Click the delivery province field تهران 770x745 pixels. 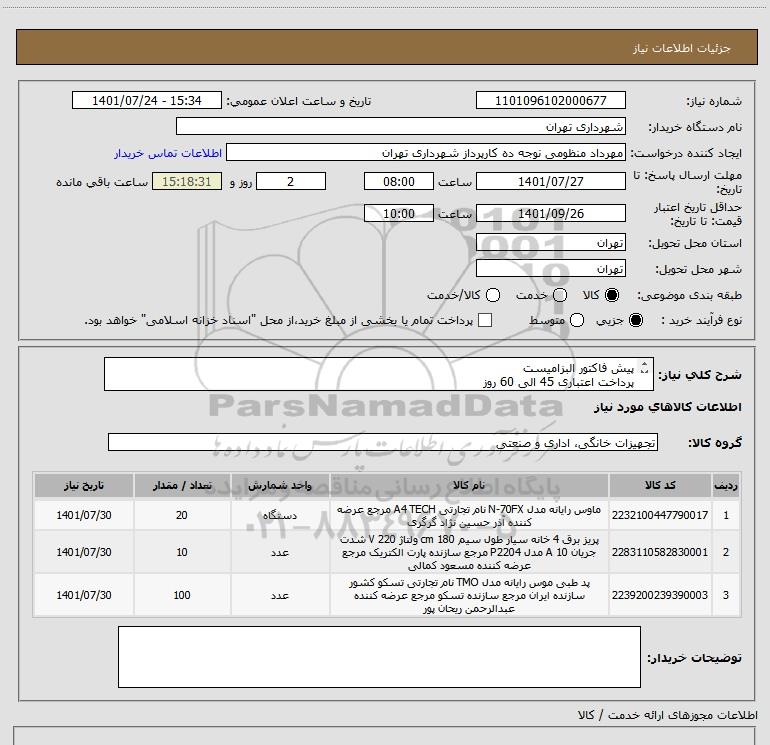pos(550,243)
